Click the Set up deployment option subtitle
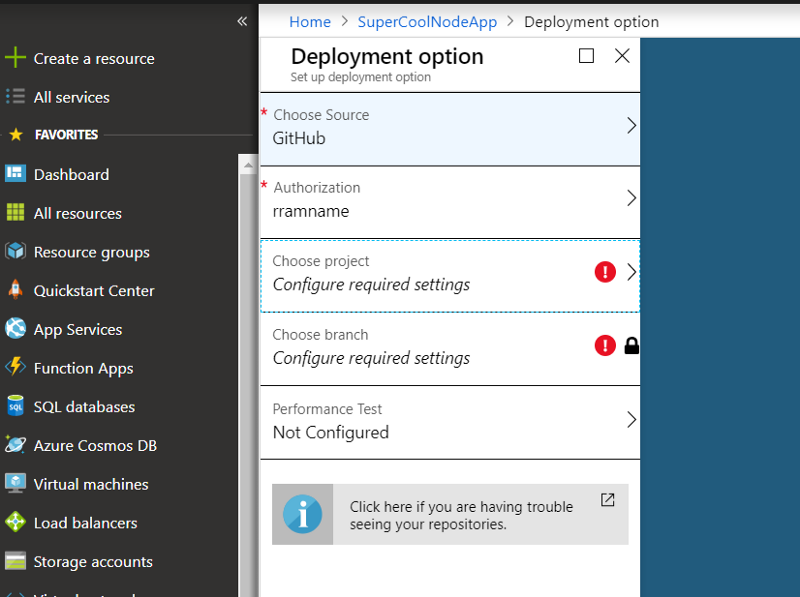The height and width of the screenshot is (597, 800). coord(361,77)
